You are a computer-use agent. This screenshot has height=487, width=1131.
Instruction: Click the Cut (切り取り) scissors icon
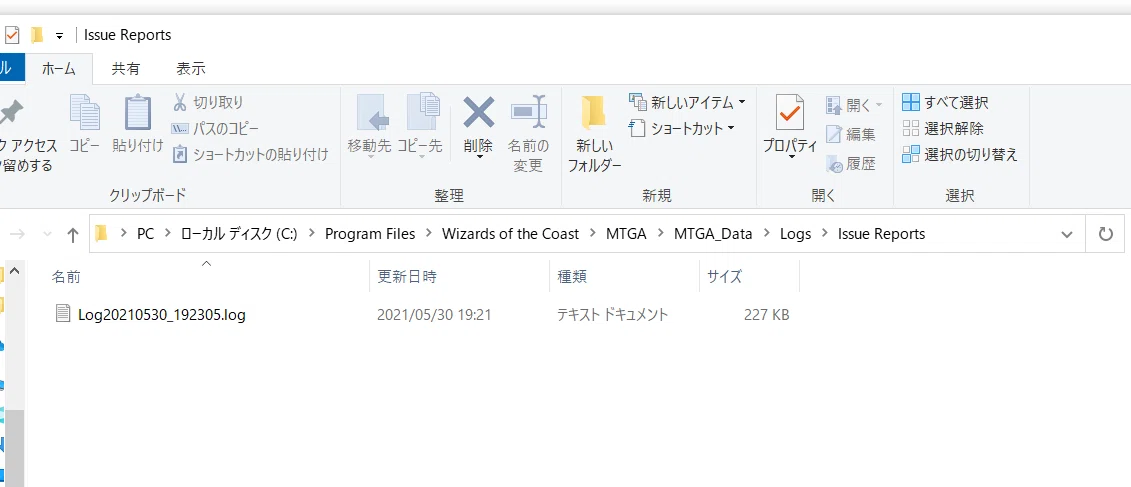180,102
